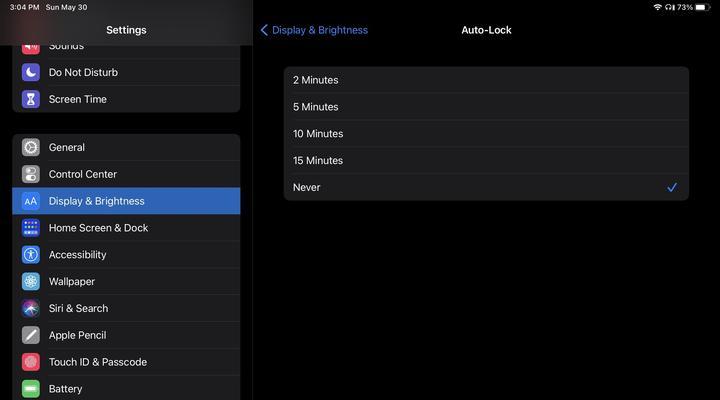Tap the Wallpaper flower icon
The height and width of the screenshot is (400, 720).
tap(31, 282)
